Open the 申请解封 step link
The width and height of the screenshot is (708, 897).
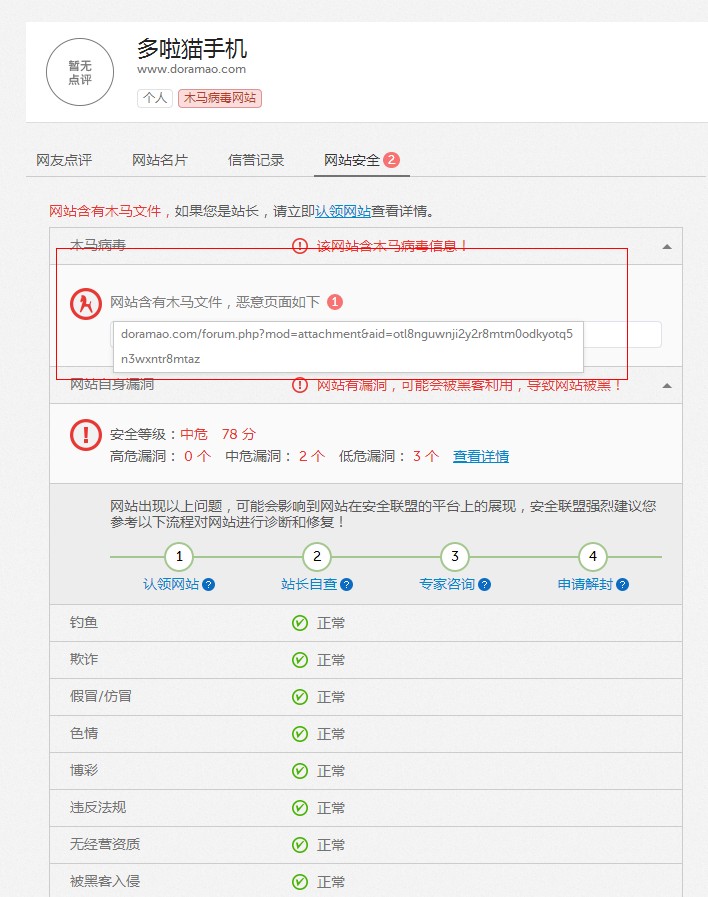pos(585,584)
